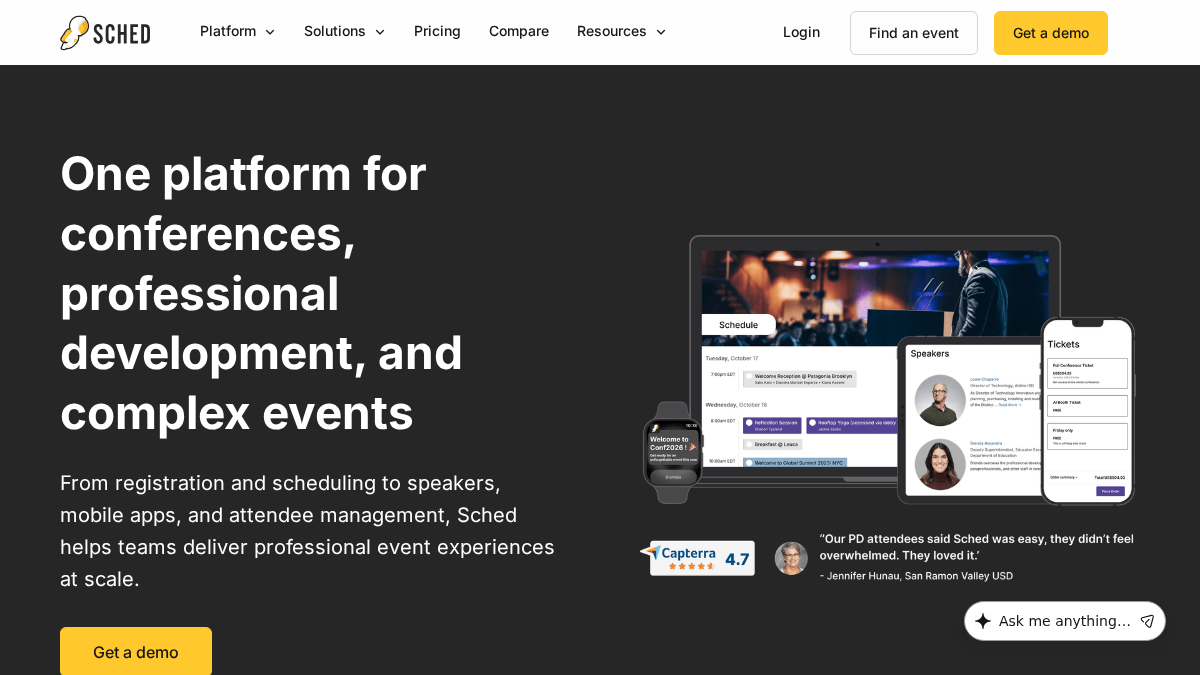Click the hero headline "One platform for conferences"
1200x675 pixels.
click(261, 293)
